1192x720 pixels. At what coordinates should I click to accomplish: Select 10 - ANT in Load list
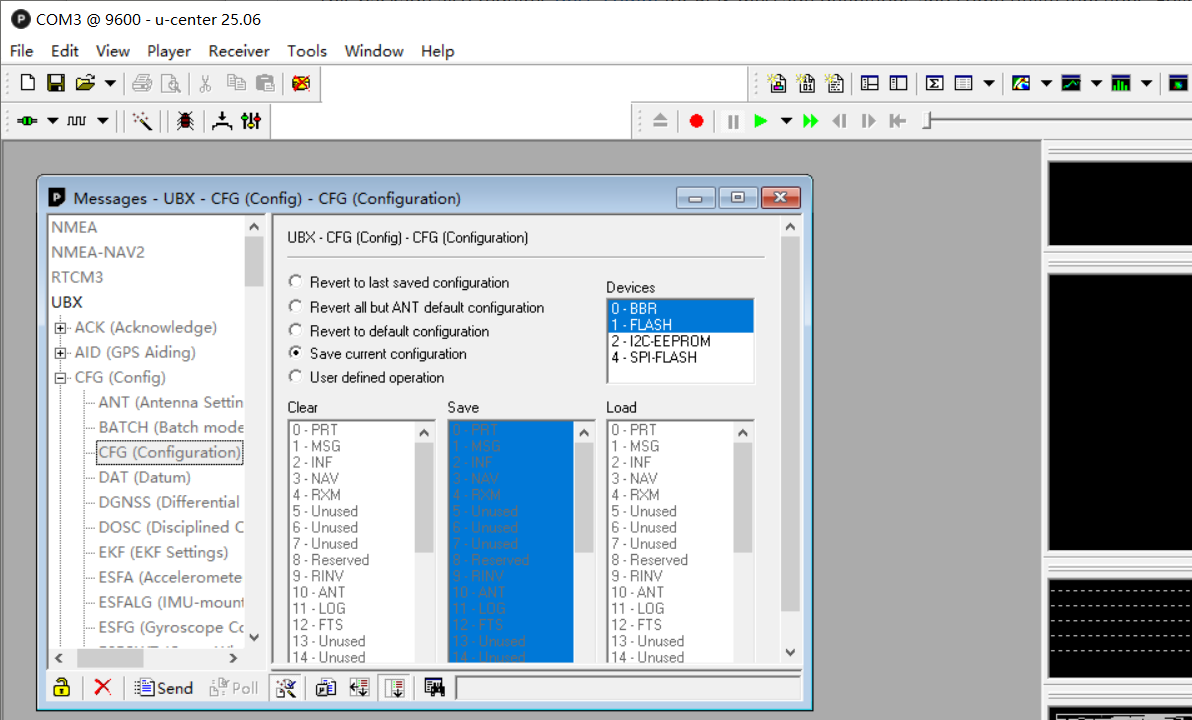tap(638, 592)
